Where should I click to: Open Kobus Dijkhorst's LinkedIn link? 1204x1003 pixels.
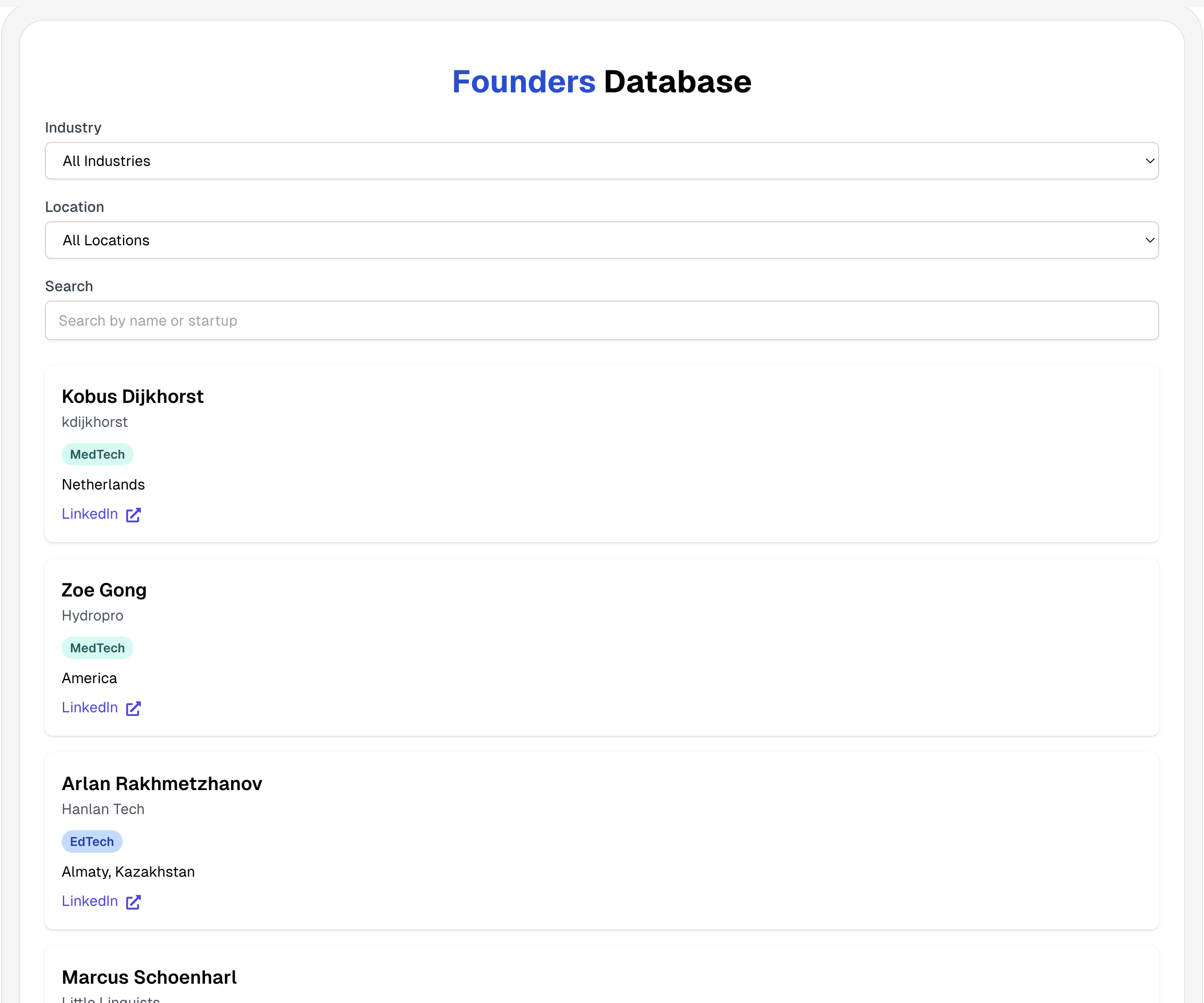[x=90, y=514]
